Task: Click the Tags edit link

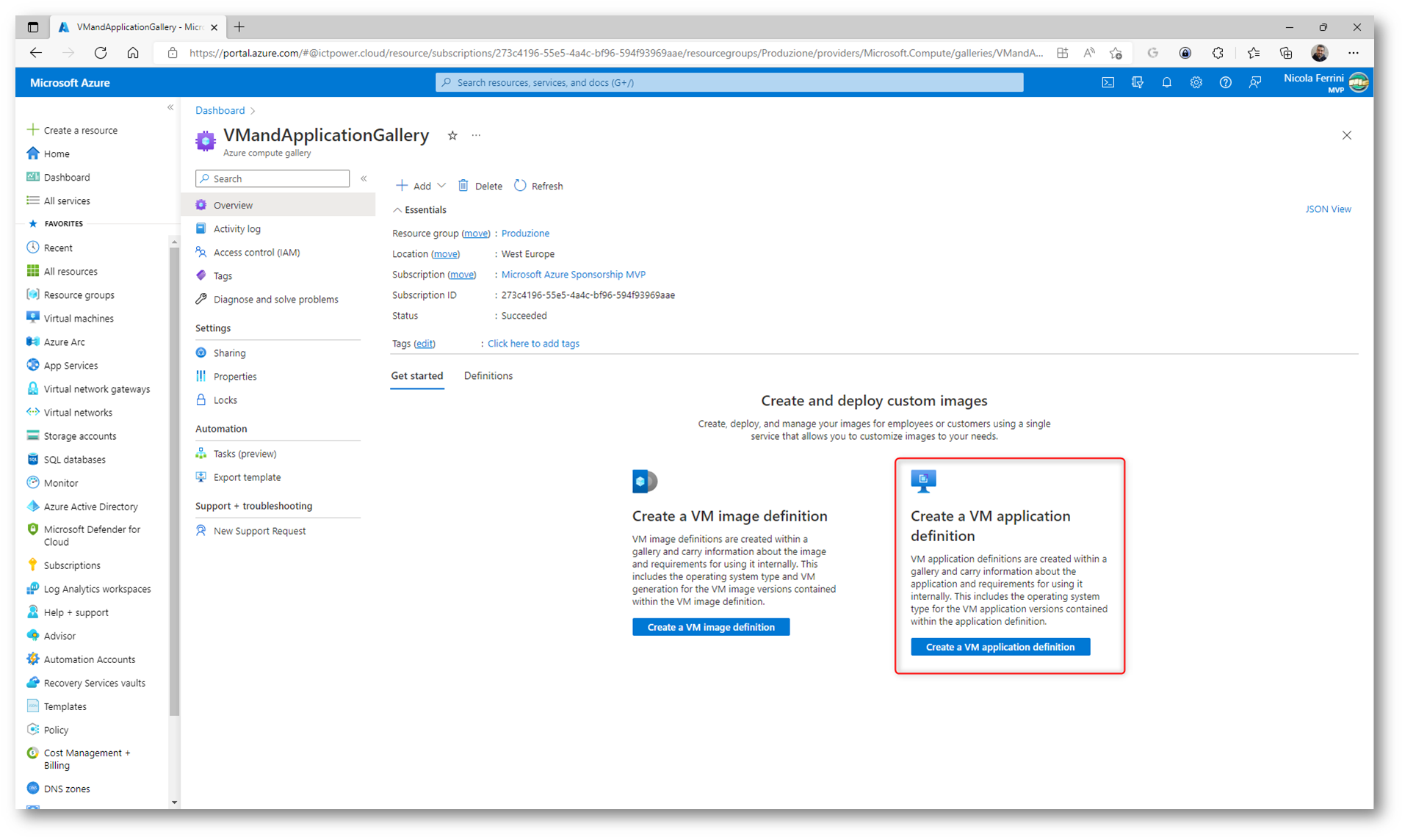Action: click(x=424, y=344)
